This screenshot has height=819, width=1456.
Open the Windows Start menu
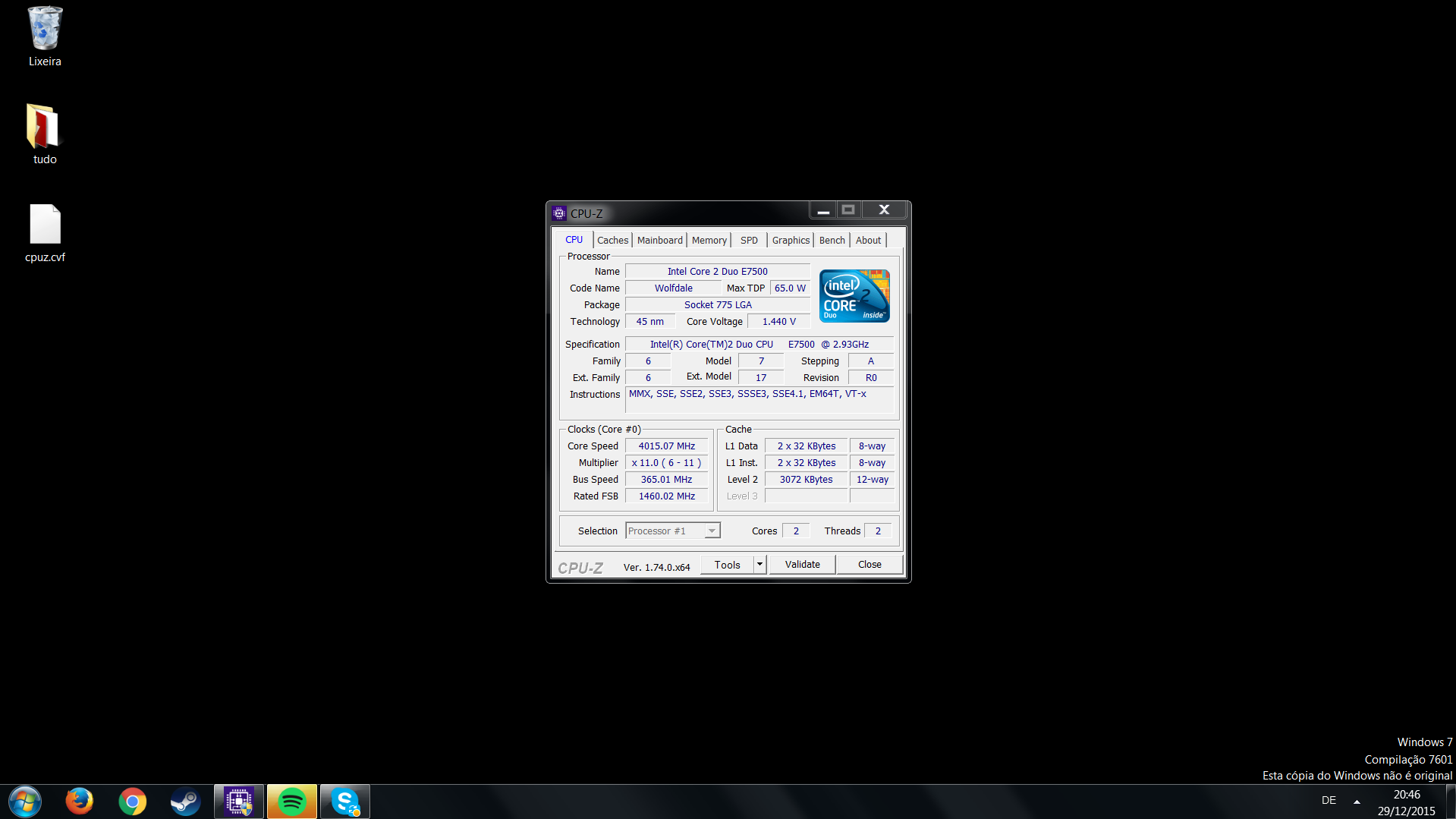(x=25, y=802)
